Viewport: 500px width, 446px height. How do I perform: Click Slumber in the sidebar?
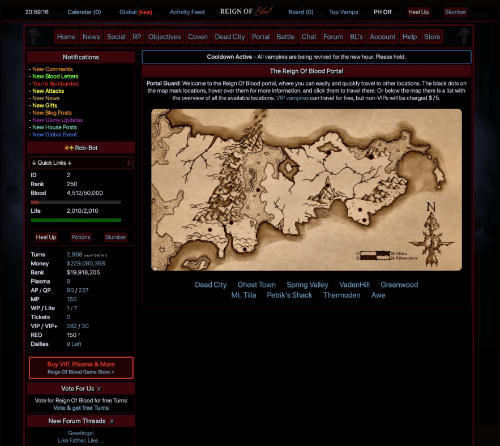click(115, 237)
